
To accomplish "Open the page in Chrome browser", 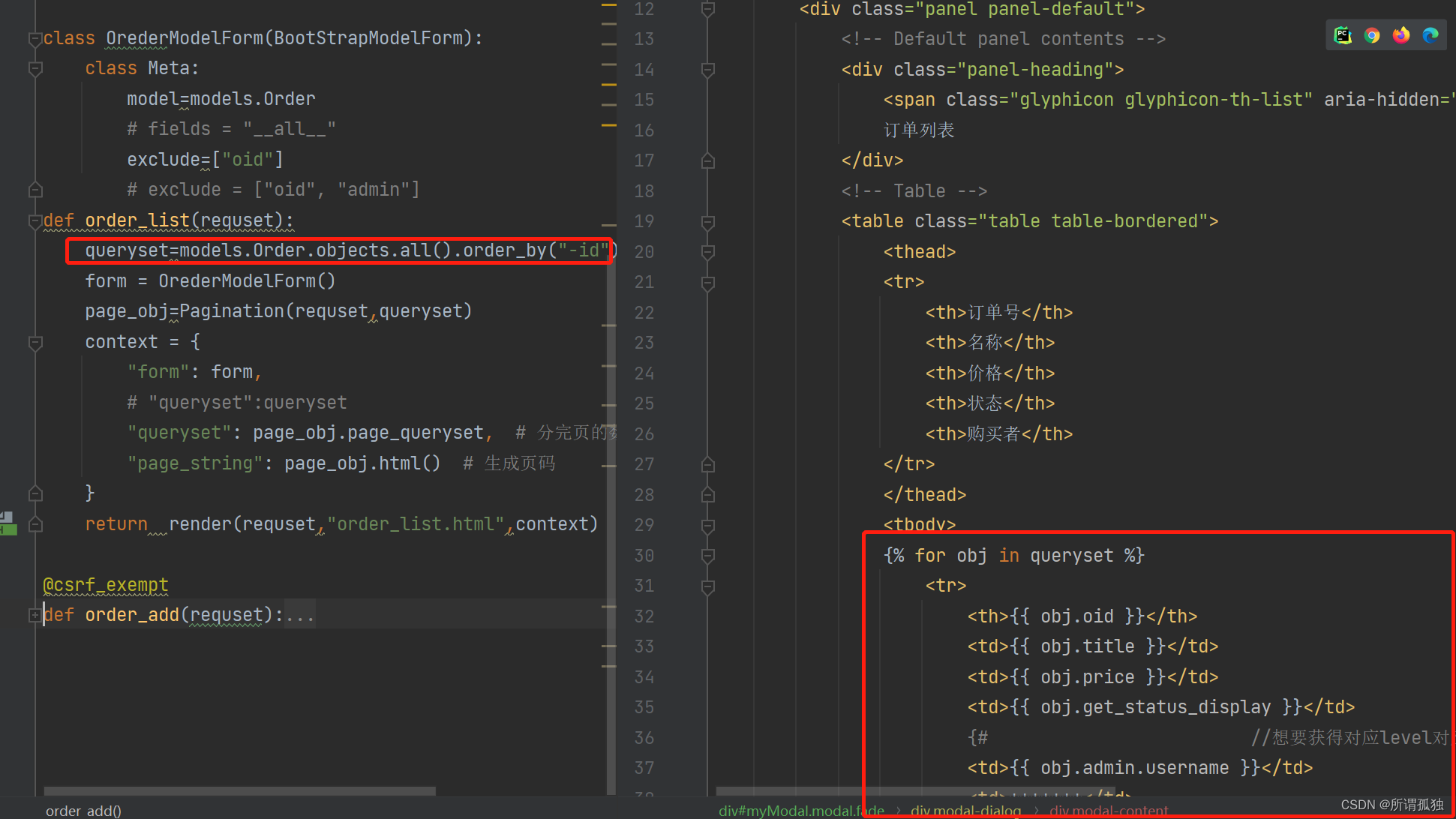I will coord(1372,35).
